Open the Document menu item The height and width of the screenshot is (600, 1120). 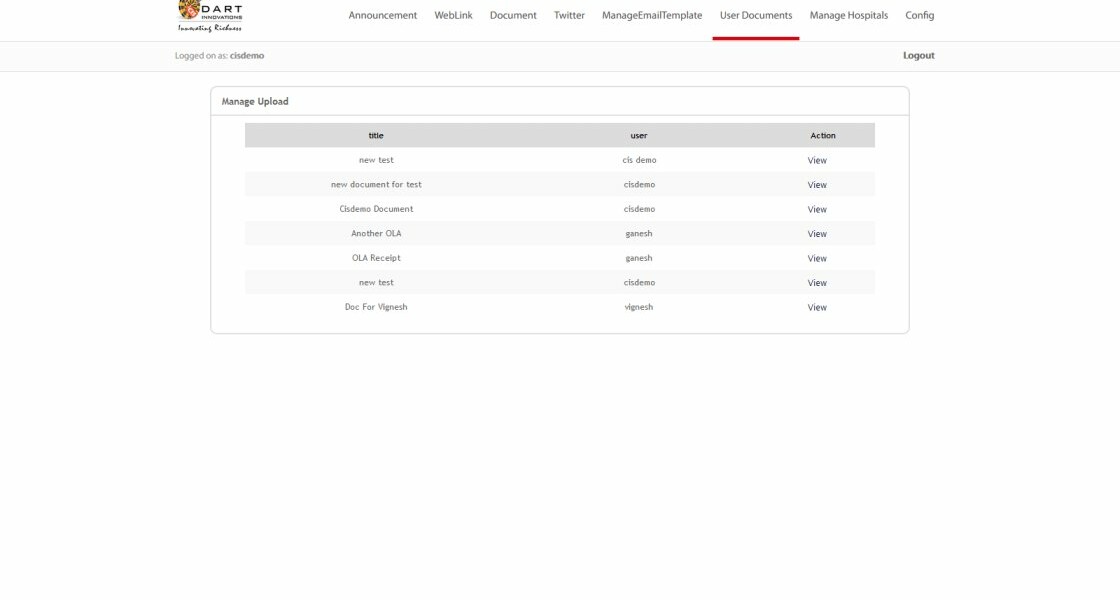point(513,15)
